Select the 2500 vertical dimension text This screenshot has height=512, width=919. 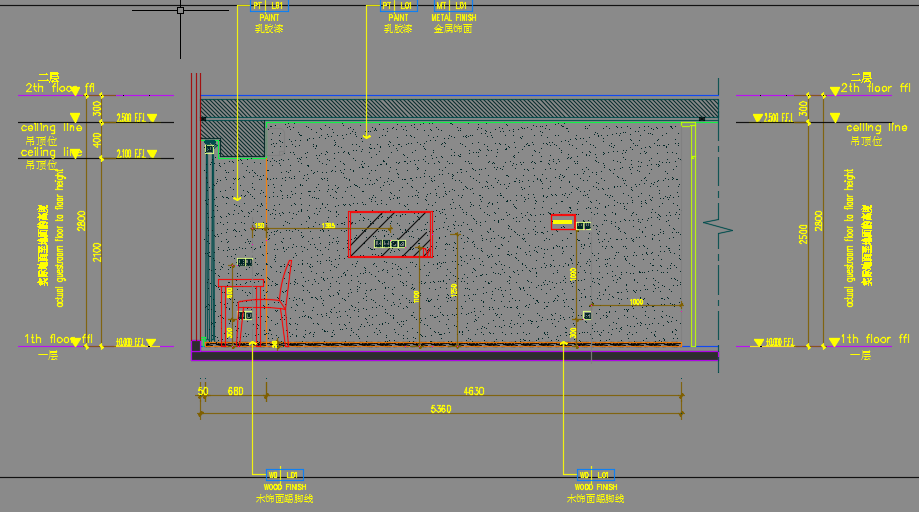[x=803, y=234]
